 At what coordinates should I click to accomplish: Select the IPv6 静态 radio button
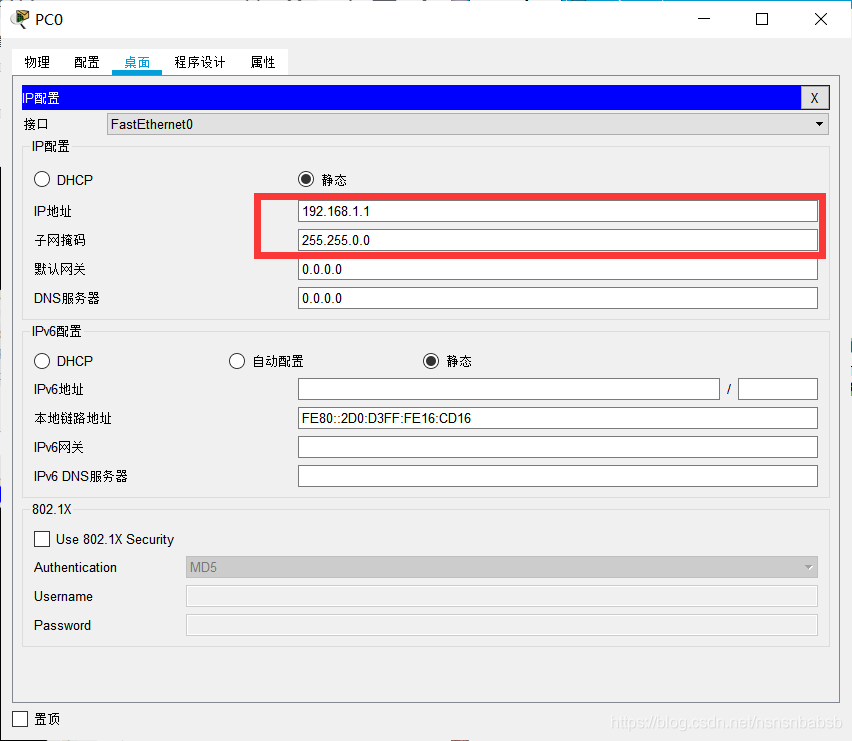click(431, 361)
